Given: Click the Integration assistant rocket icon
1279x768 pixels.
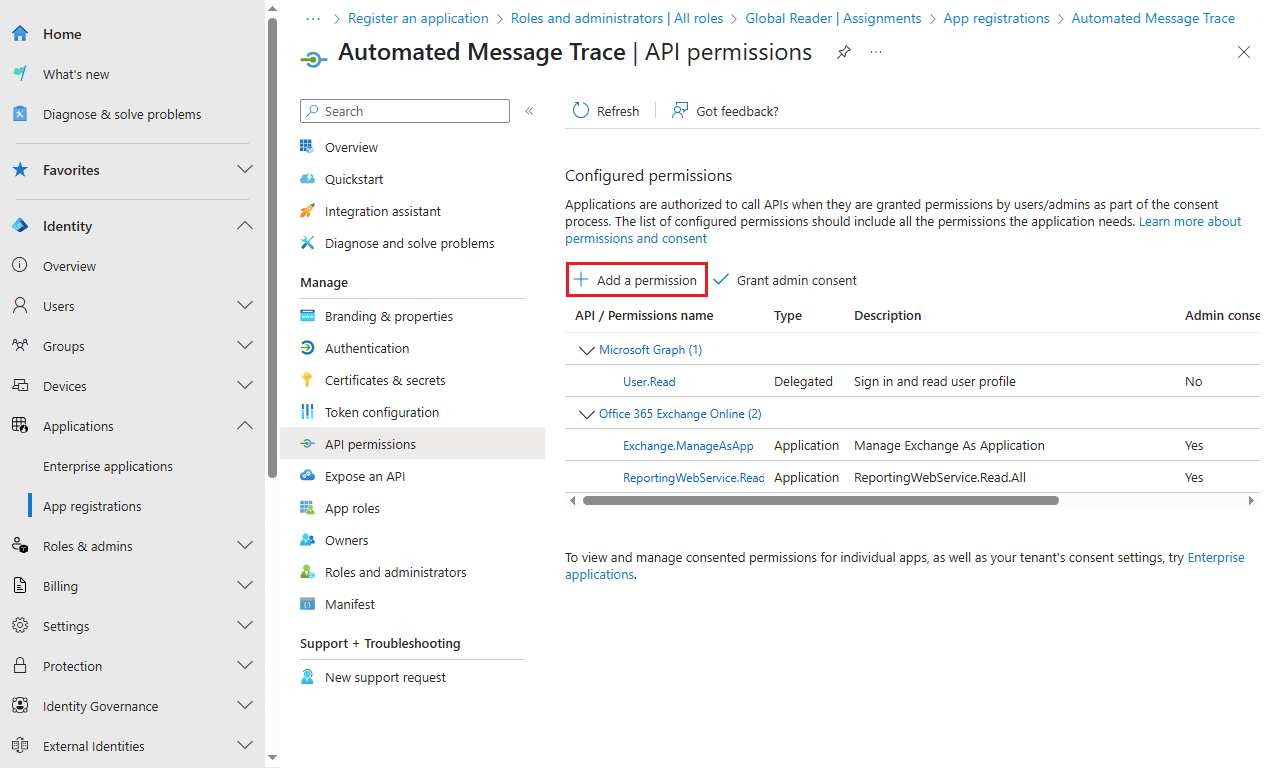Looking at the screenshot, I should click(308, 211).
